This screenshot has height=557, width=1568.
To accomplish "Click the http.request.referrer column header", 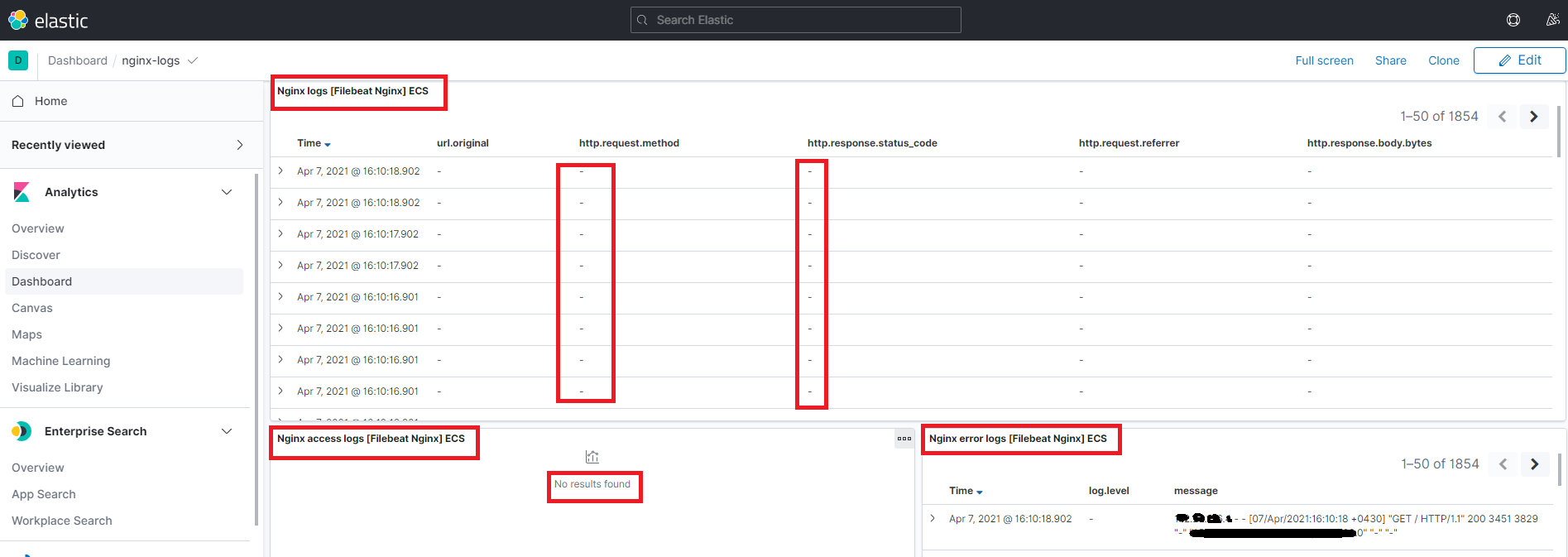I will tap(1129, 143).
